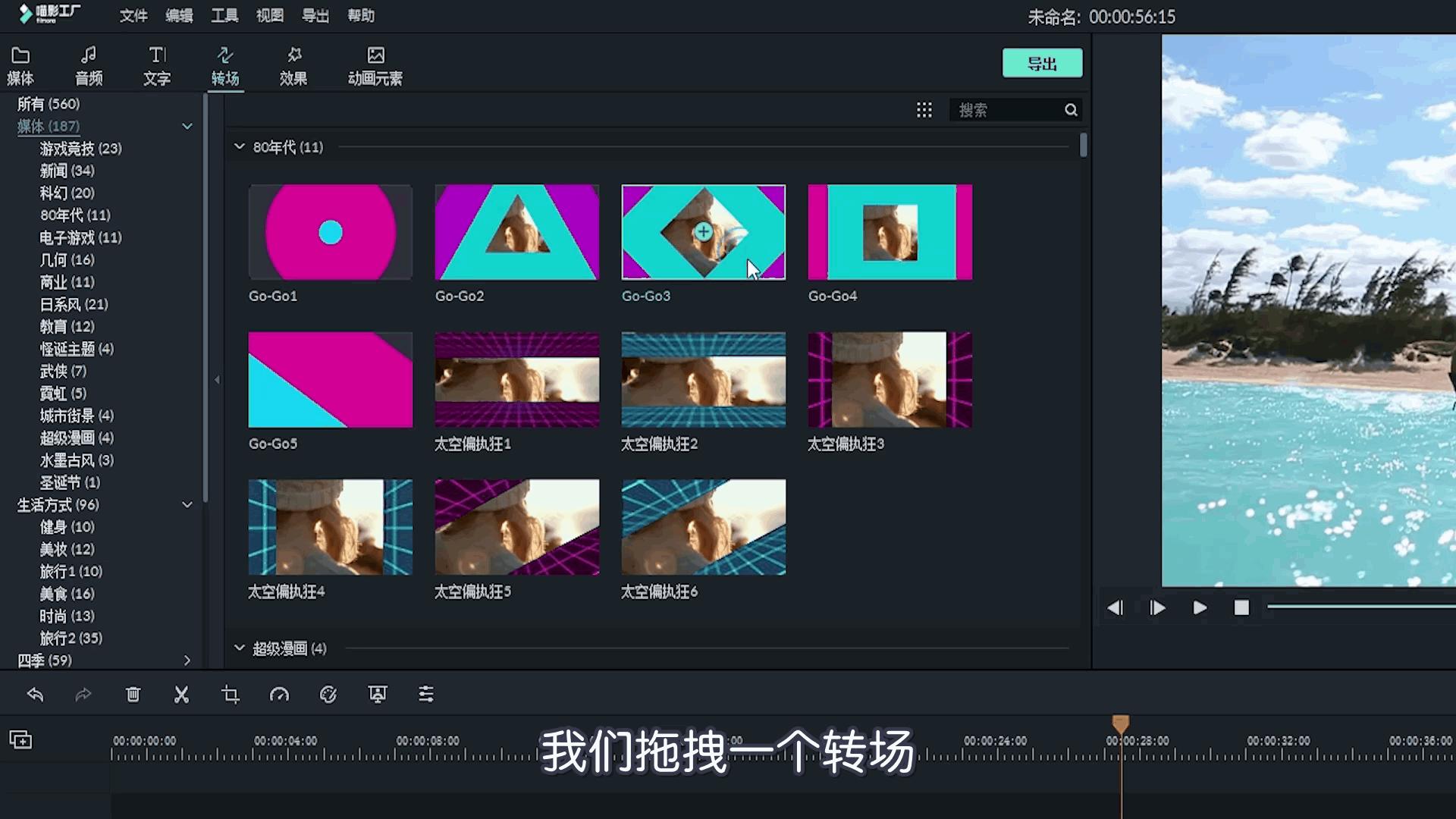Click the delete trash icon
Image resolution: width=1456 pixels, height=819 pixels.
pos(133,694)
